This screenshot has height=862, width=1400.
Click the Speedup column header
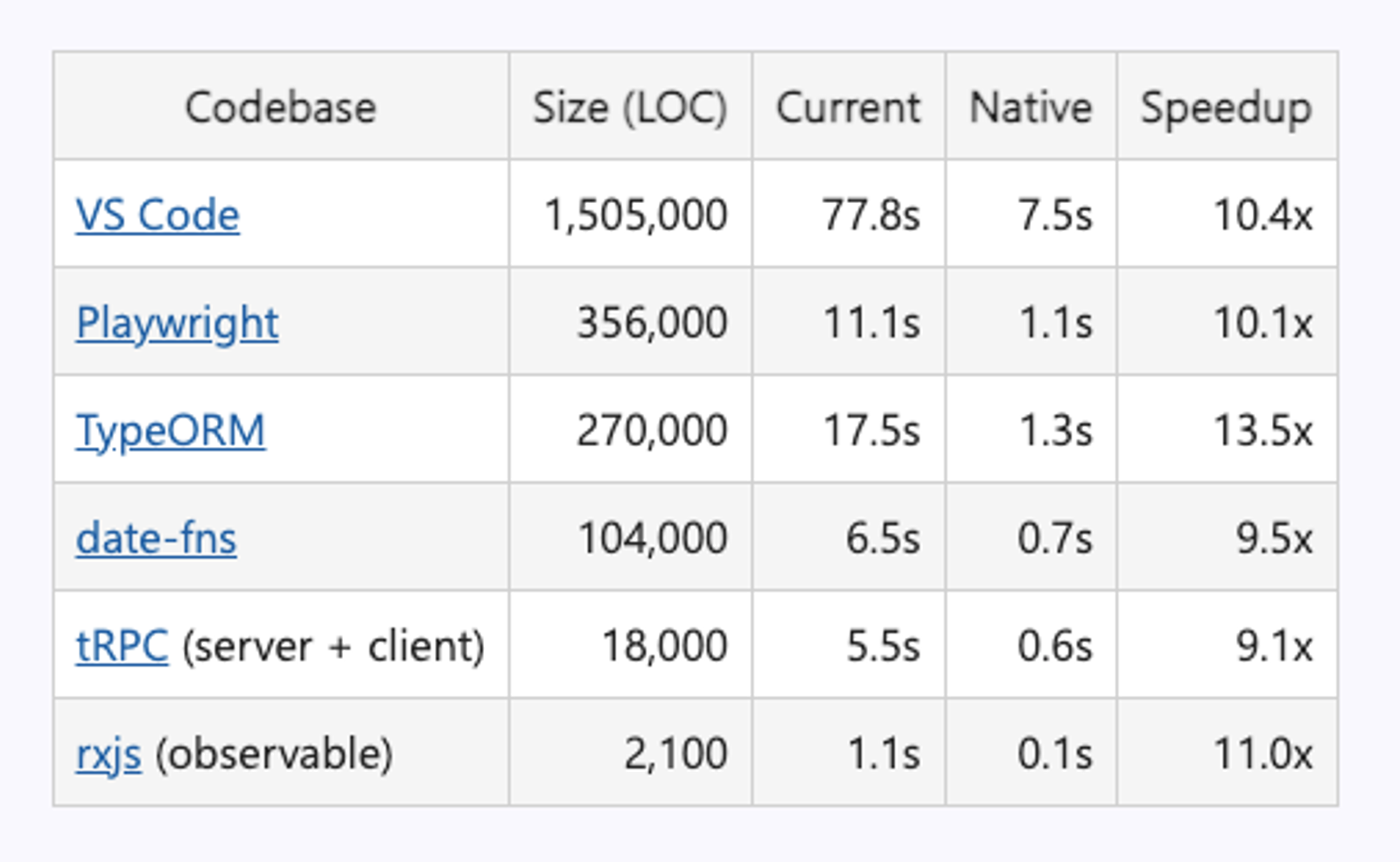pyautogui.click(x=1227, y=107)
